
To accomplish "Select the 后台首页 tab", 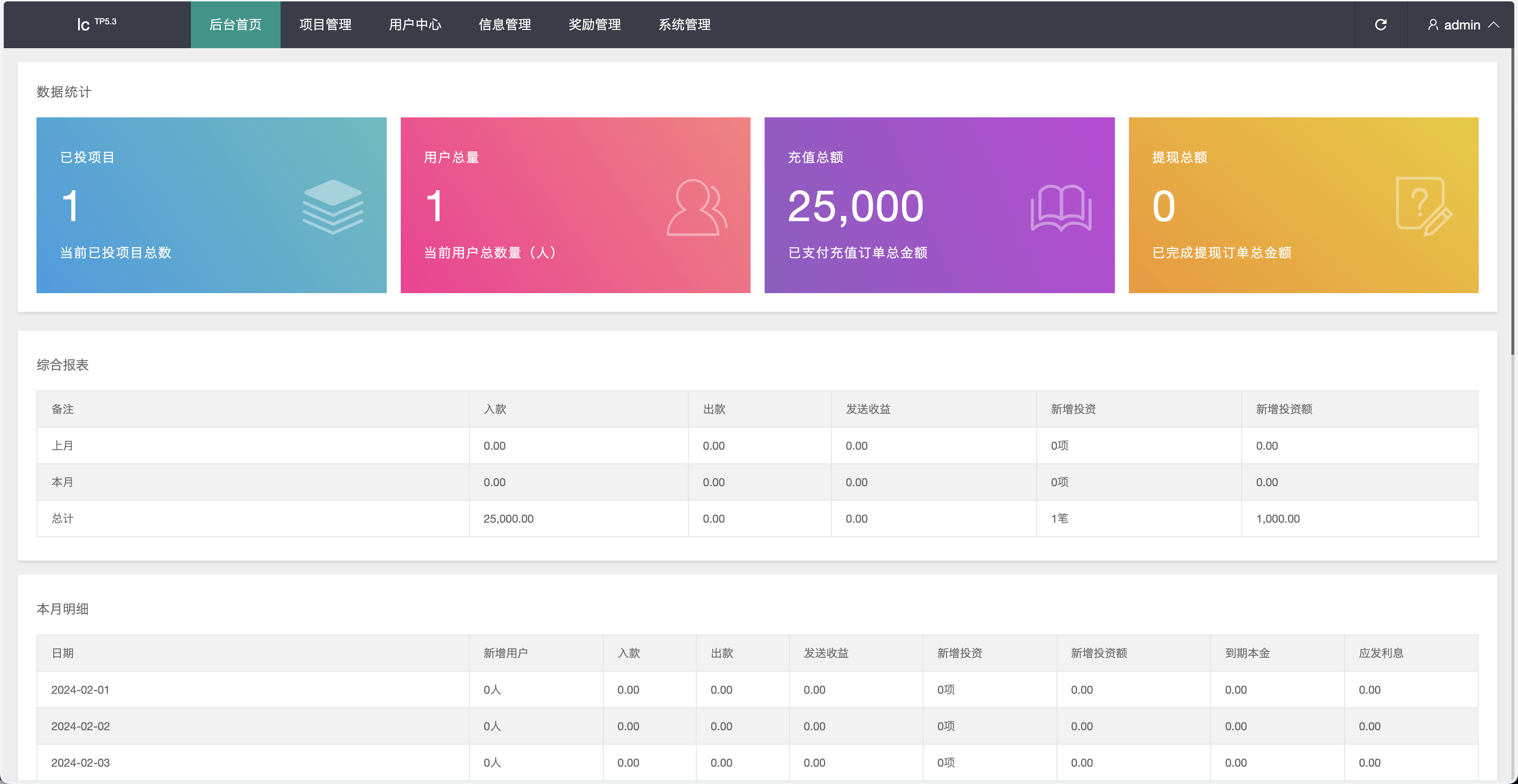I will pos(235,25).
